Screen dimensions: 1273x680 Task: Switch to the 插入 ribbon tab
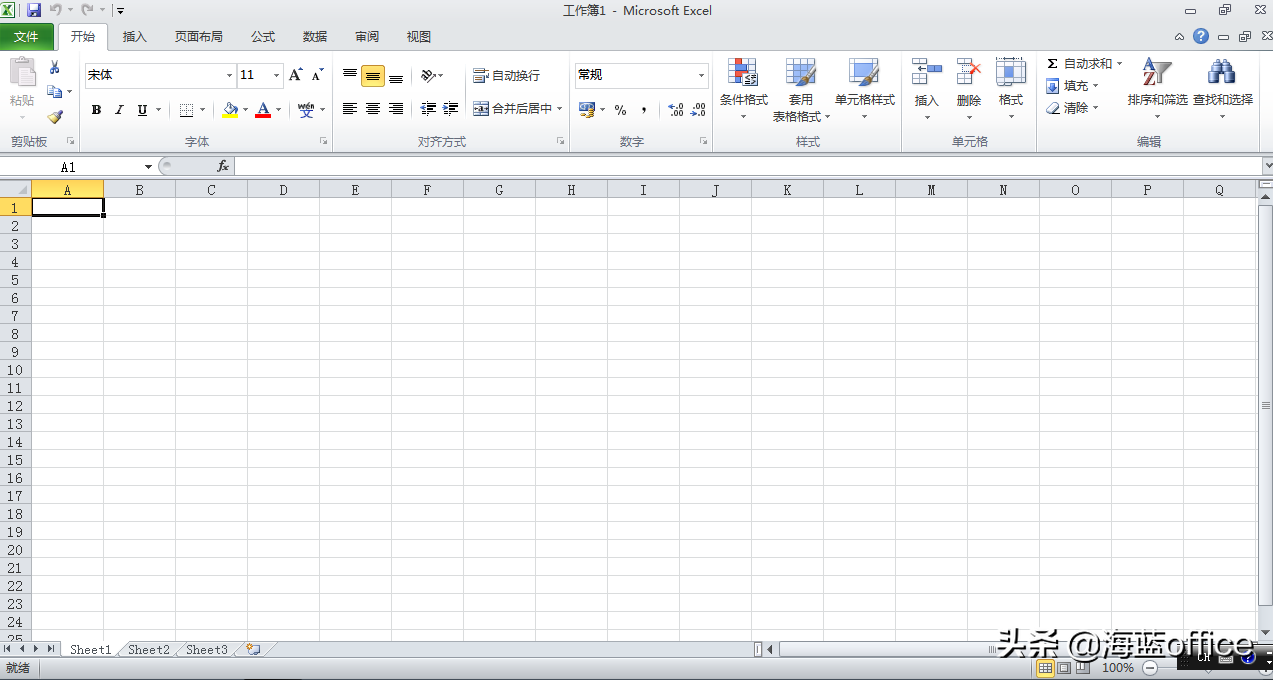click(x=134, y=37)
